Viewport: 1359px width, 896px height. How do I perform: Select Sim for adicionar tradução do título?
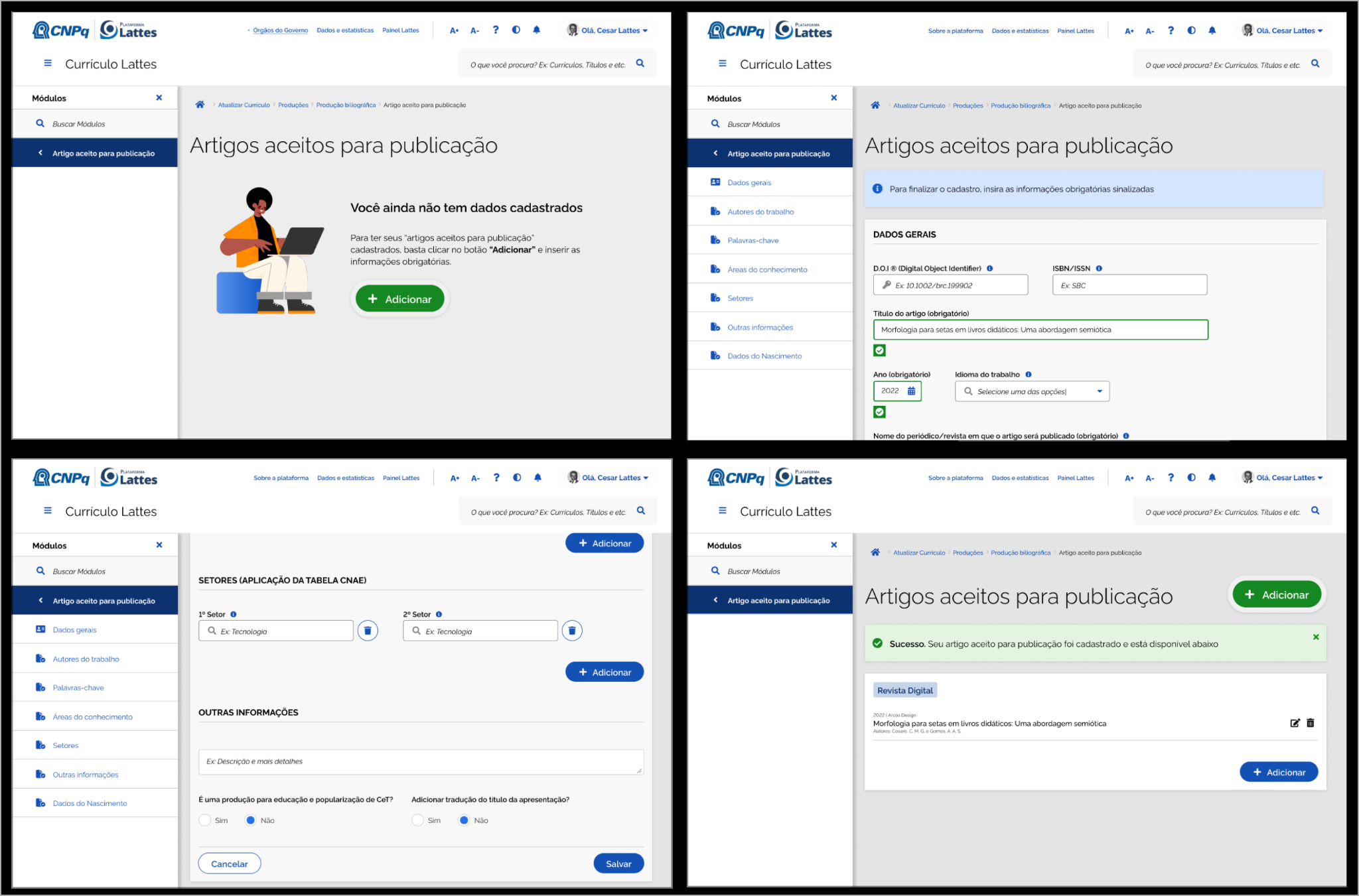417,820
